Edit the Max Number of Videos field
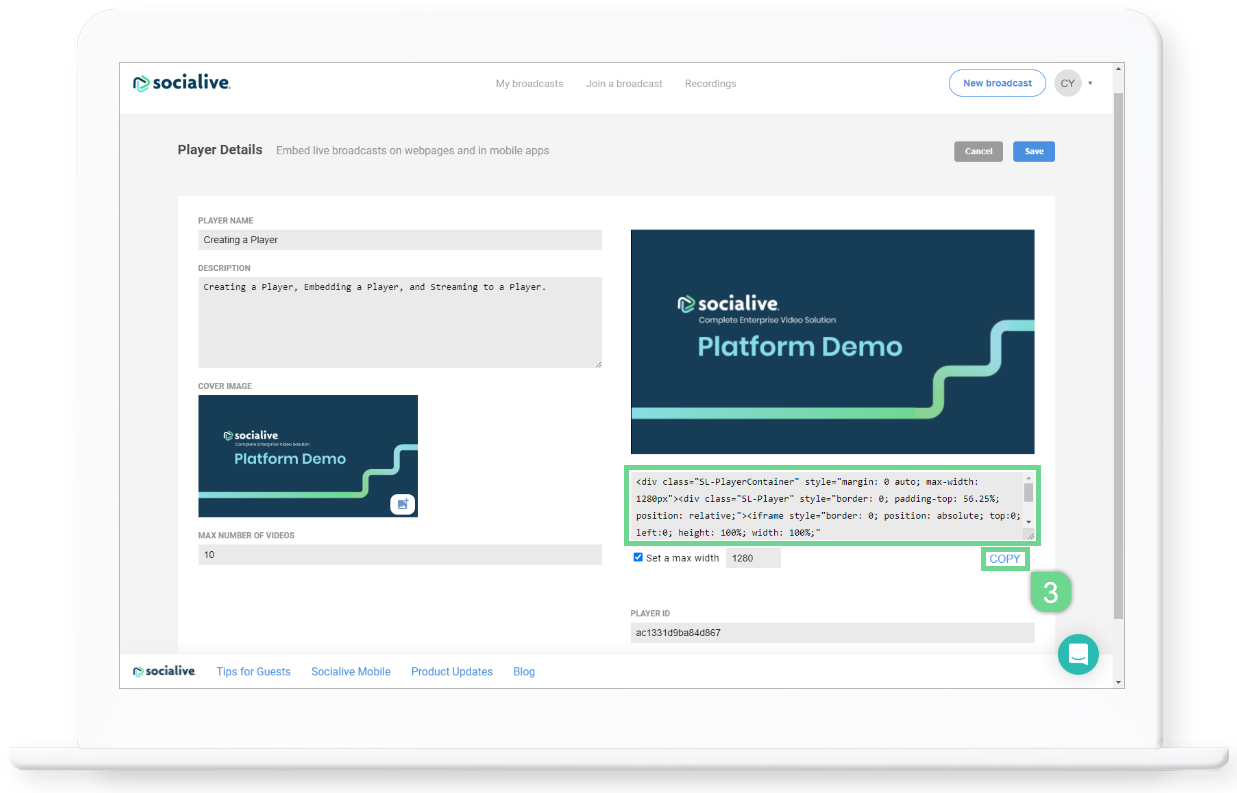The height and width of the screenshot is (793, 1237). [400, 554]
